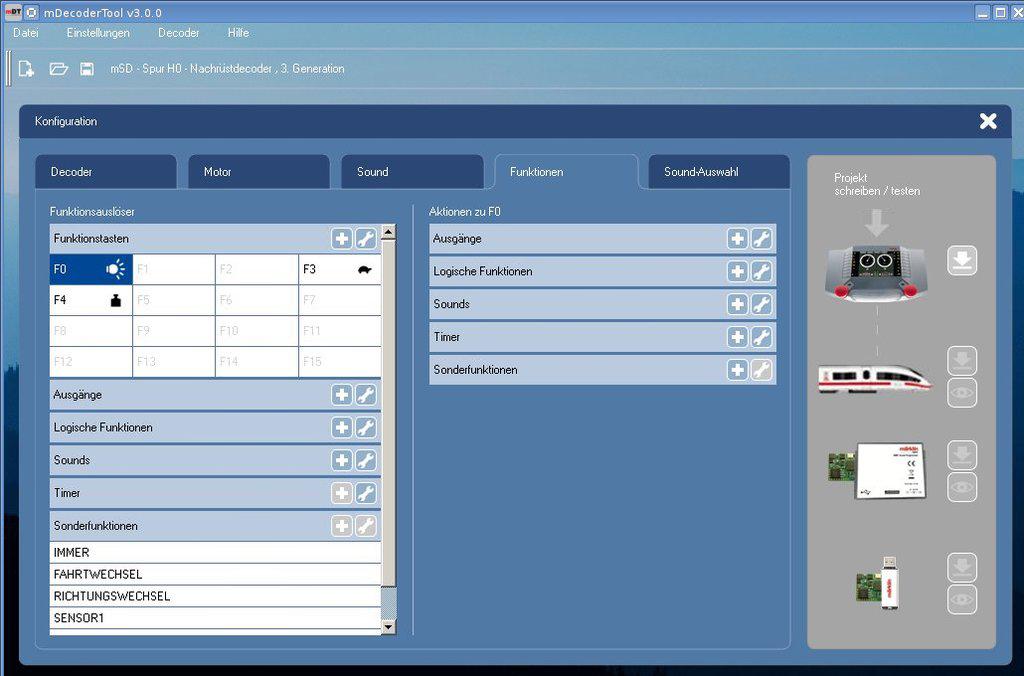This screenshot has width=1024, height=676.
Task: Close the Konfiguration panel with the X
Action: coord(988,121)
